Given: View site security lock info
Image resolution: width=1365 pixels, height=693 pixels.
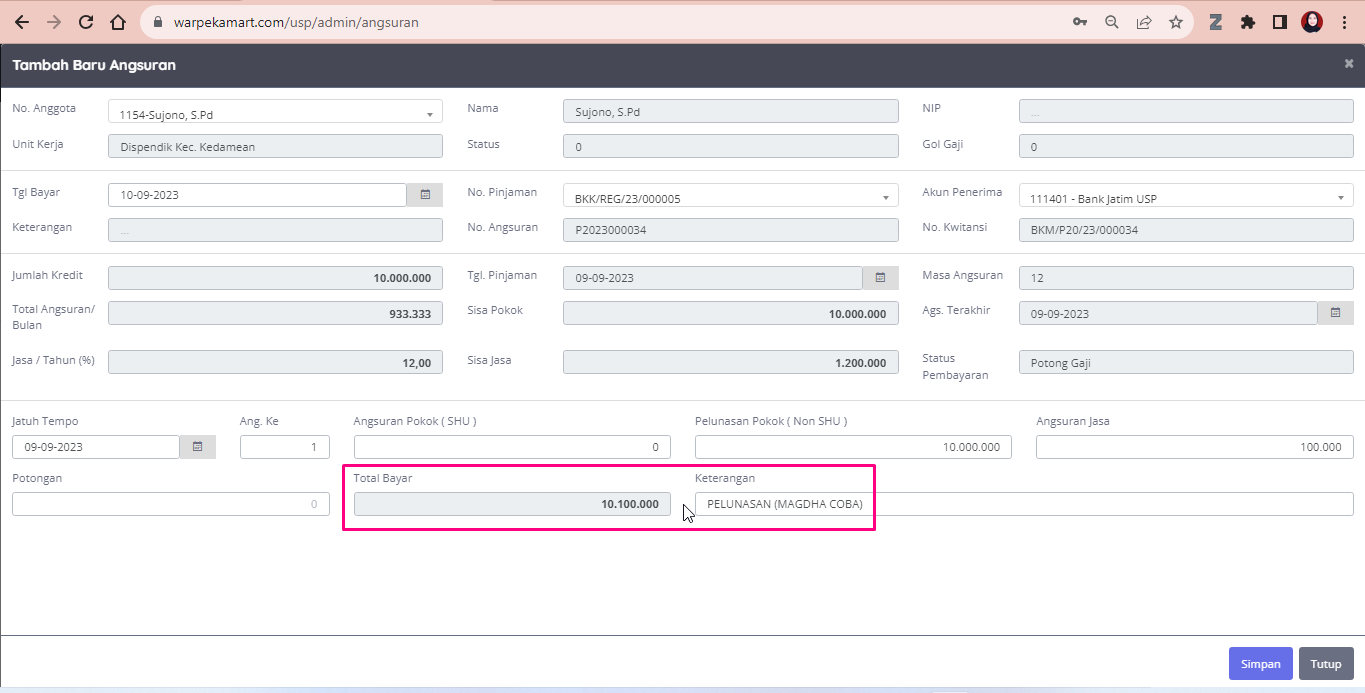Looking at the screenshot, I should tap(159, 22).
